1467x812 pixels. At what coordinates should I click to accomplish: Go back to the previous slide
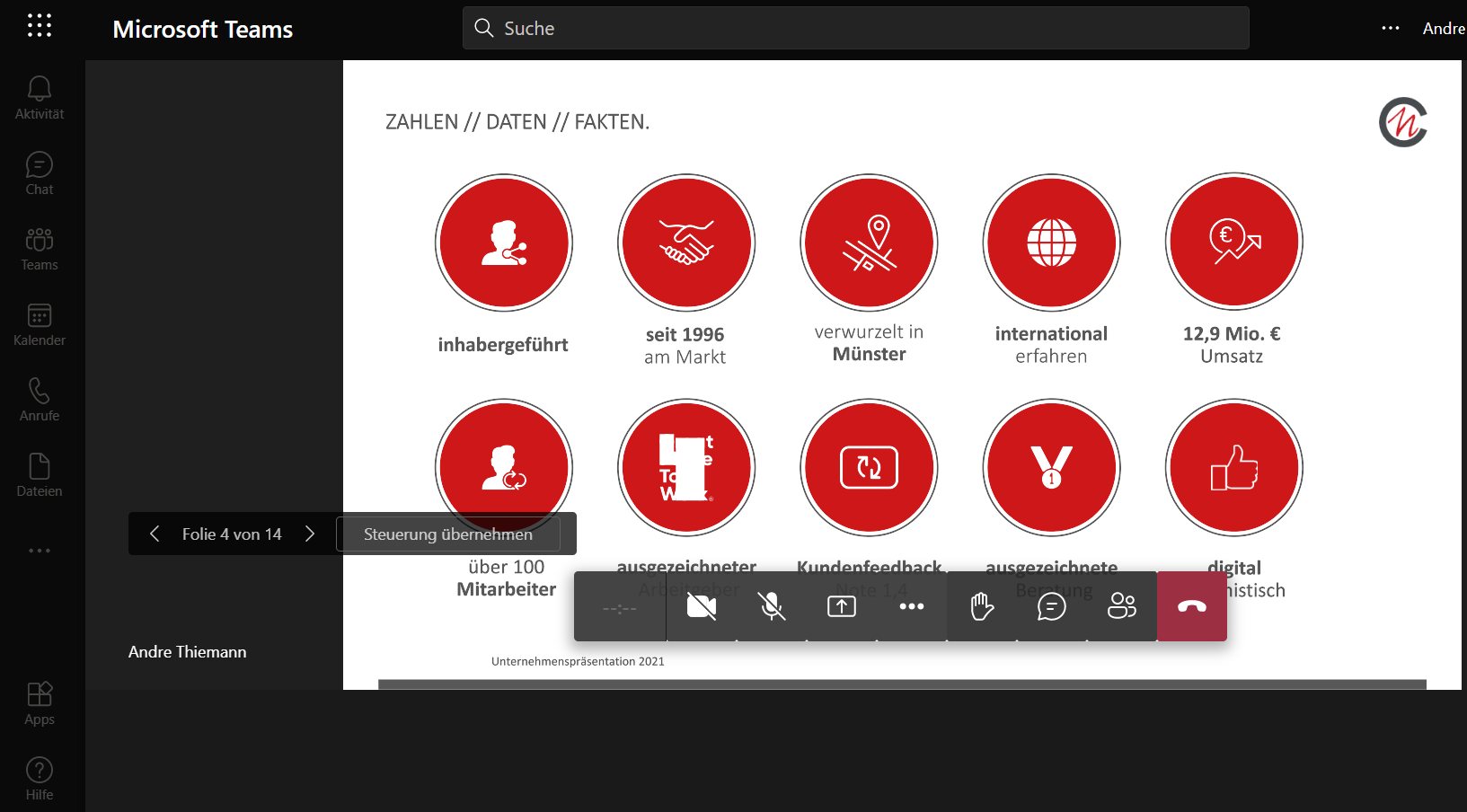click(155, 534)
